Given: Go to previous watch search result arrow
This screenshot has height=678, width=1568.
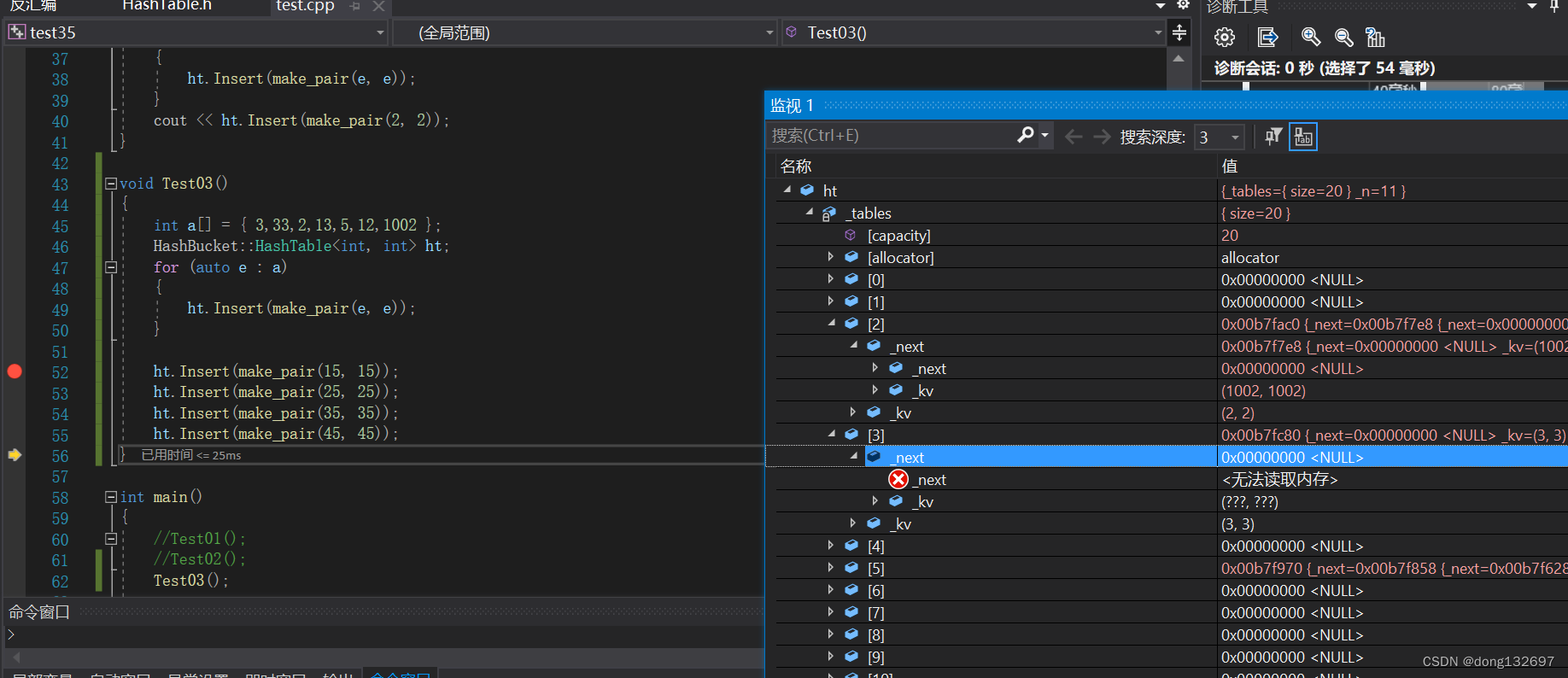Looking at the screenshot, I should [x=1074, y=137].
